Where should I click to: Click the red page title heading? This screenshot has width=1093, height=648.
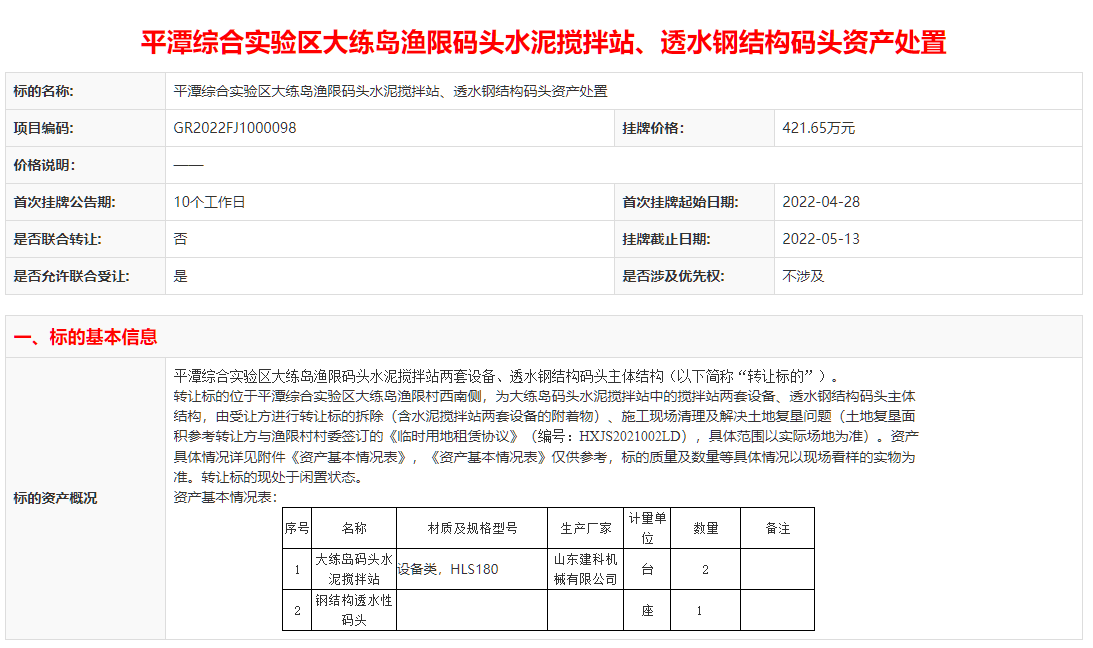click(543, 42)
